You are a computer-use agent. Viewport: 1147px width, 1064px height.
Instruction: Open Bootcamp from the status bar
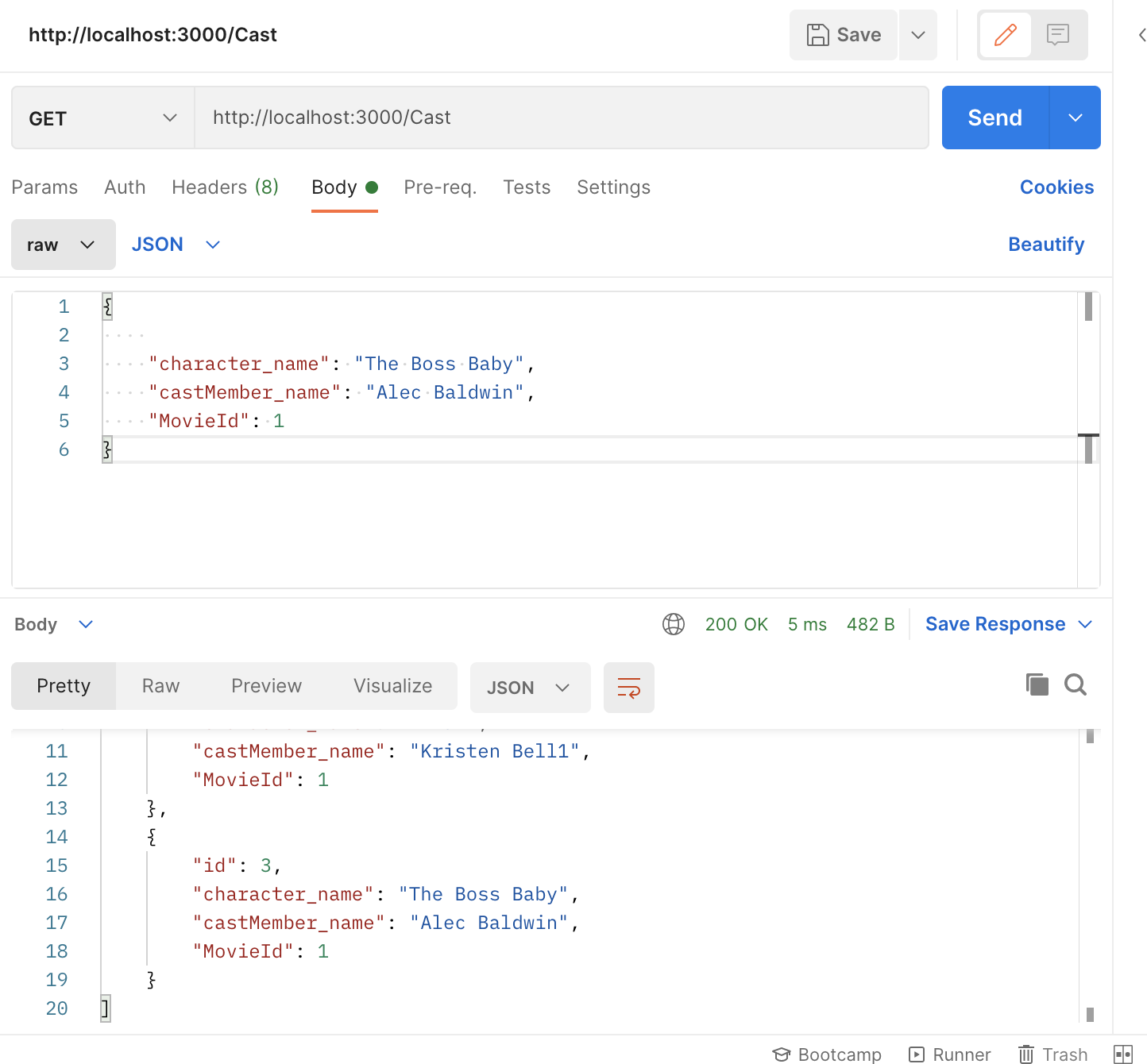coord(826,1054)
